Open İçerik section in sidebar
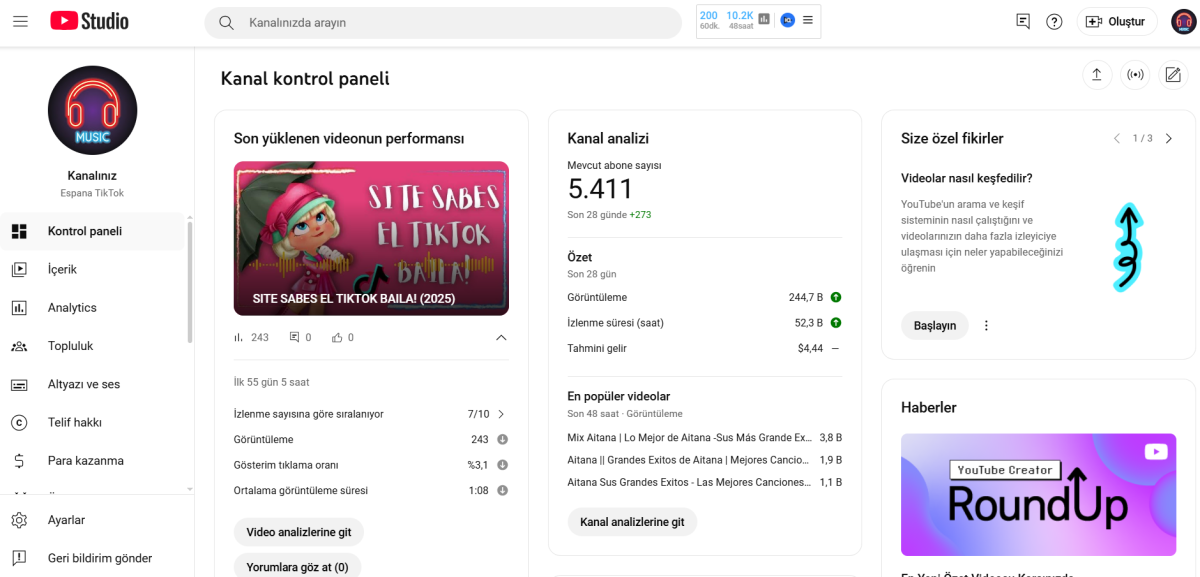 point(93,269)
